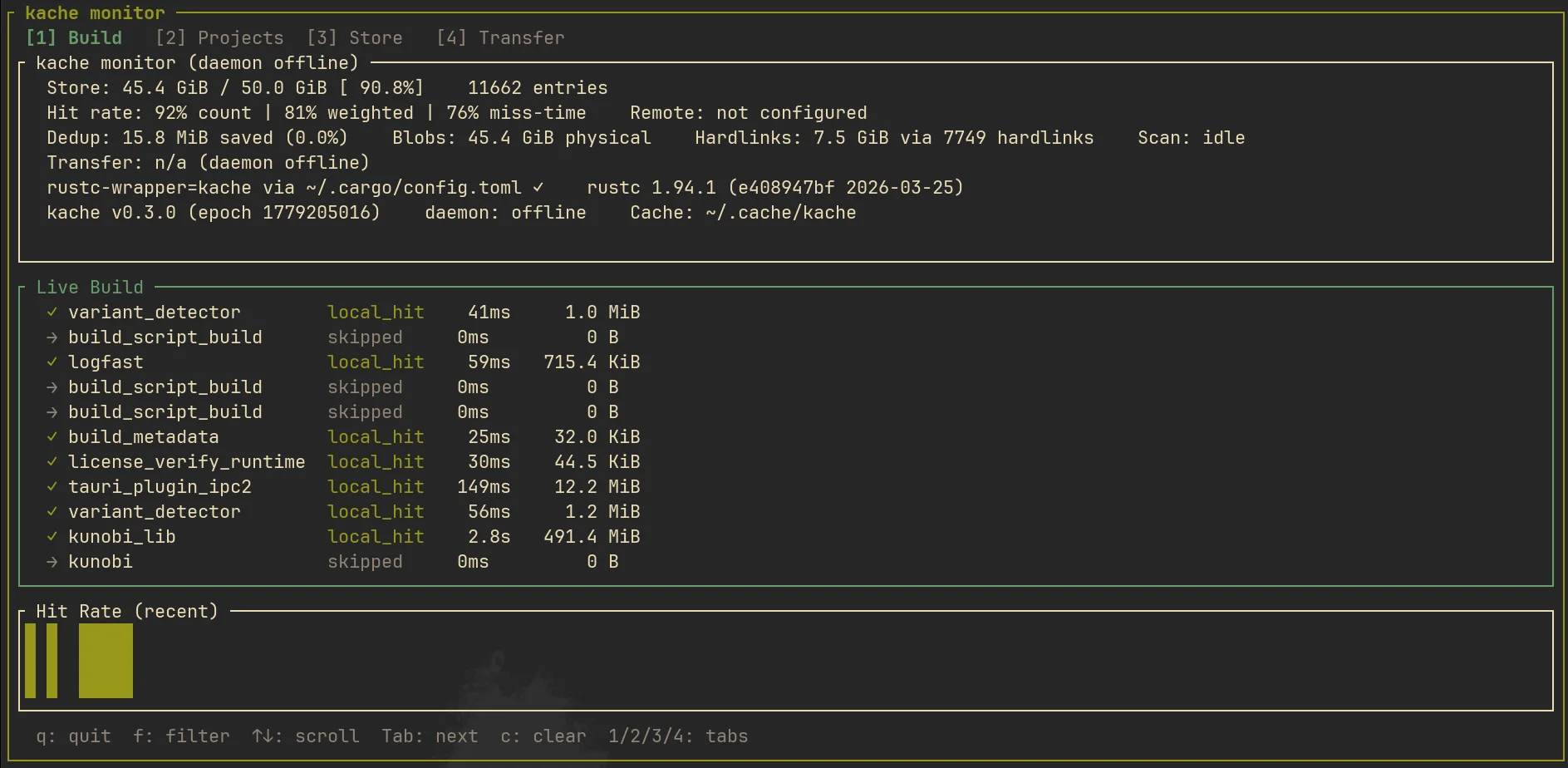Click the checkmark beside license_verify_runtime

[x=52, y=462]
